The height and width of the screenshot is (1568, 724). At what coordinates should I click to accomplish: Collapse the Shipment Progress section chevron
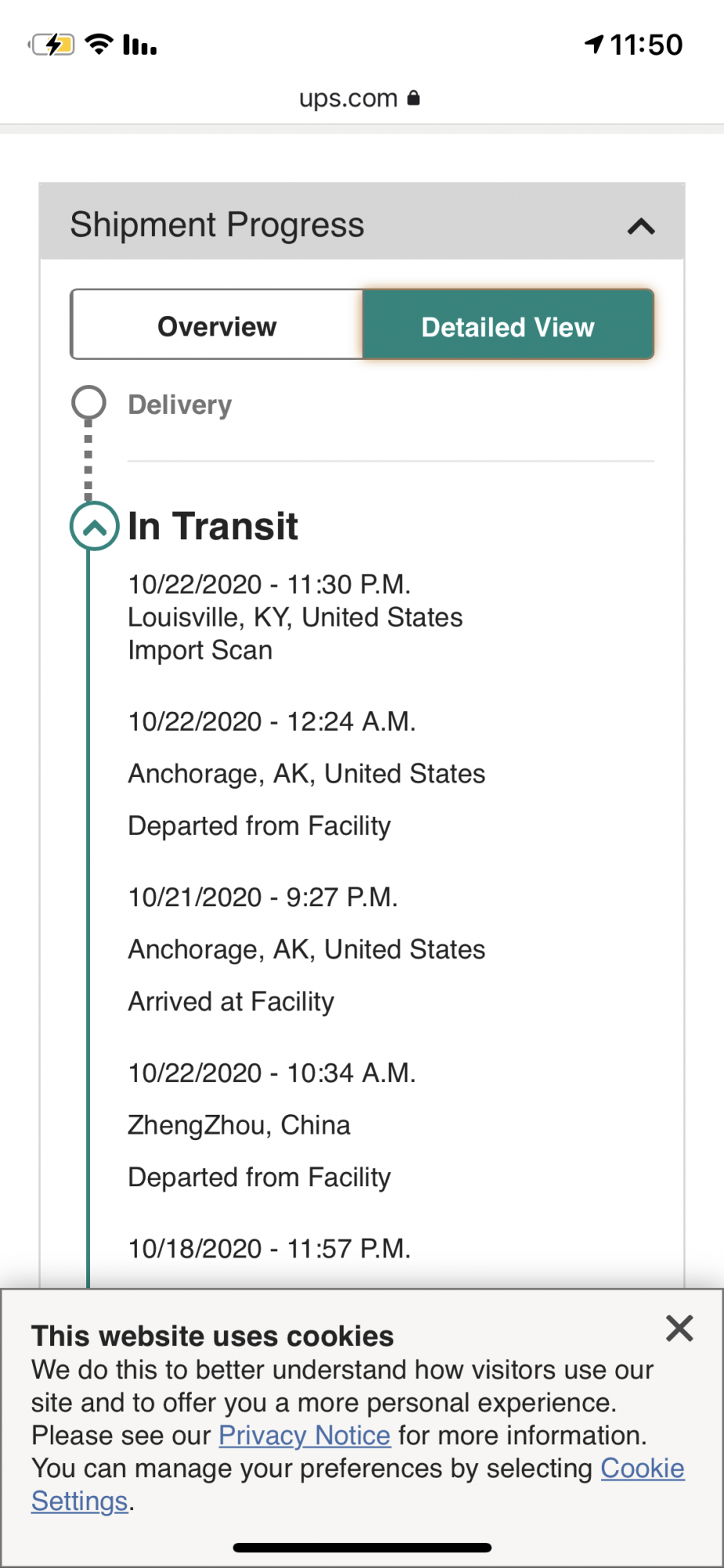pyautogui.click(x=641, y=227)
